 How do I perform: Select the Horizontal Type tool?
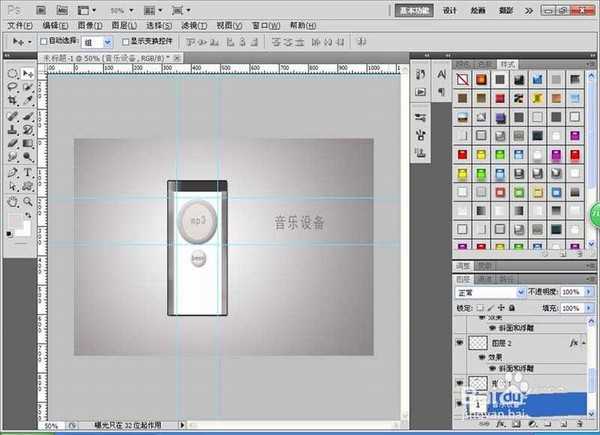pos(28,173)
